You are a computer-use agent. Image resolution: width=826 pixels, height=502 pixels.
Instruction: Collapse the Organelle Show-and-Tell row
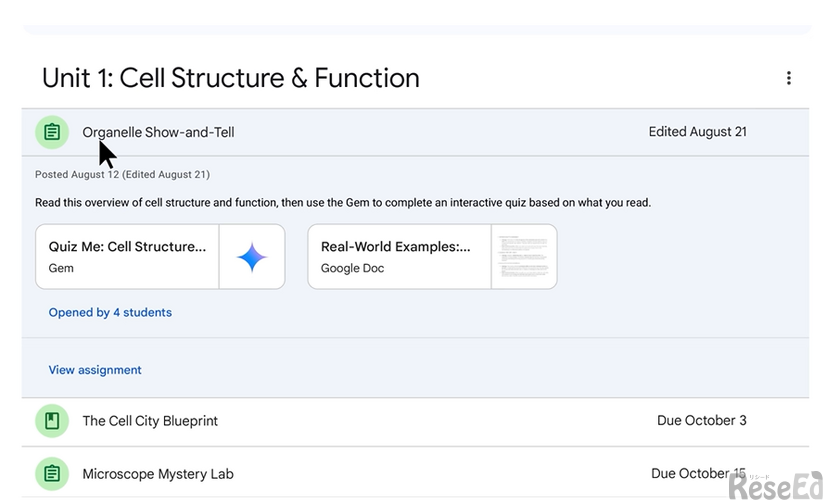(415, 132)
